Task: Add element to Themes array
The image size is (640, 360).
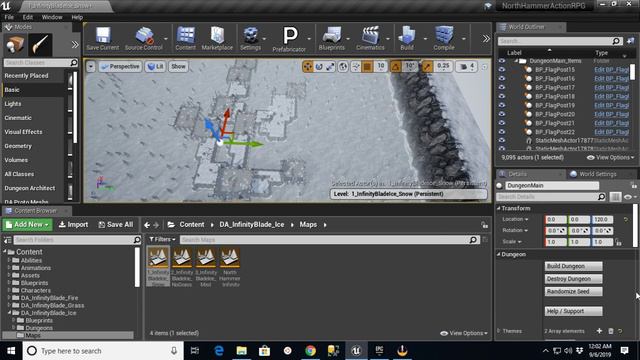Action: (x=599, y=331)
